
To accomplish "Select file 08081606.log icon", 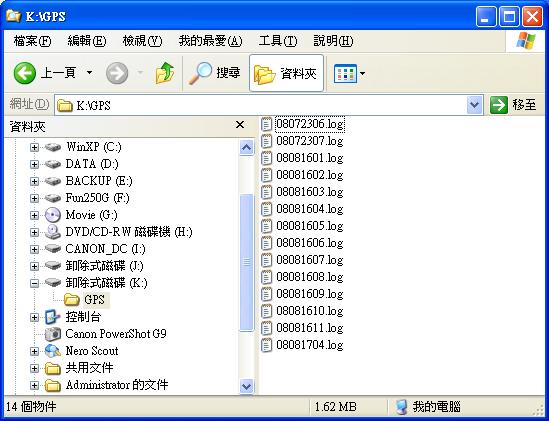I will (266, 243).
